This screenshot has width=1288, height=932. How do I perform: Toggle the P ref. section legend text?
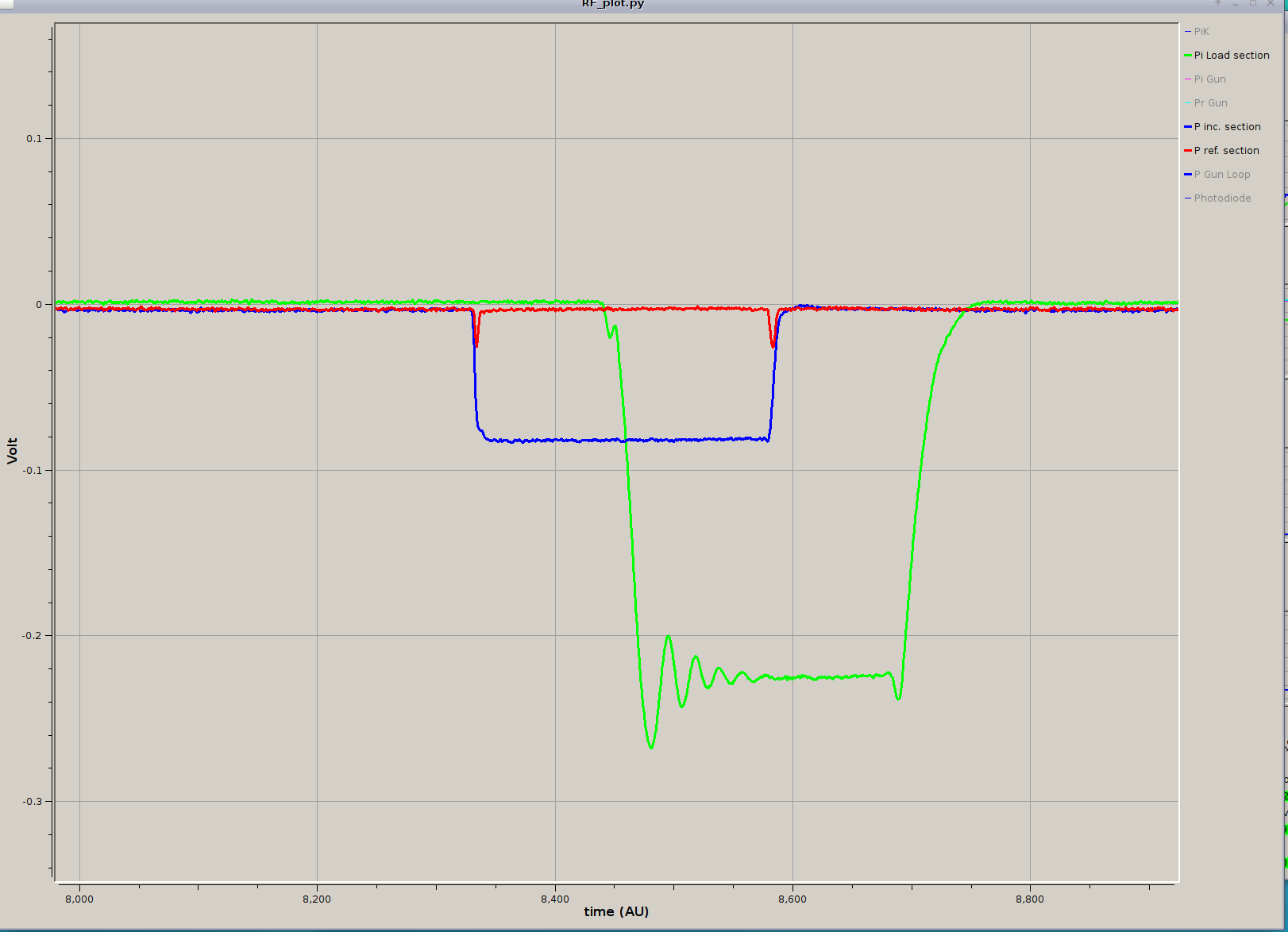click(1227, 151)
